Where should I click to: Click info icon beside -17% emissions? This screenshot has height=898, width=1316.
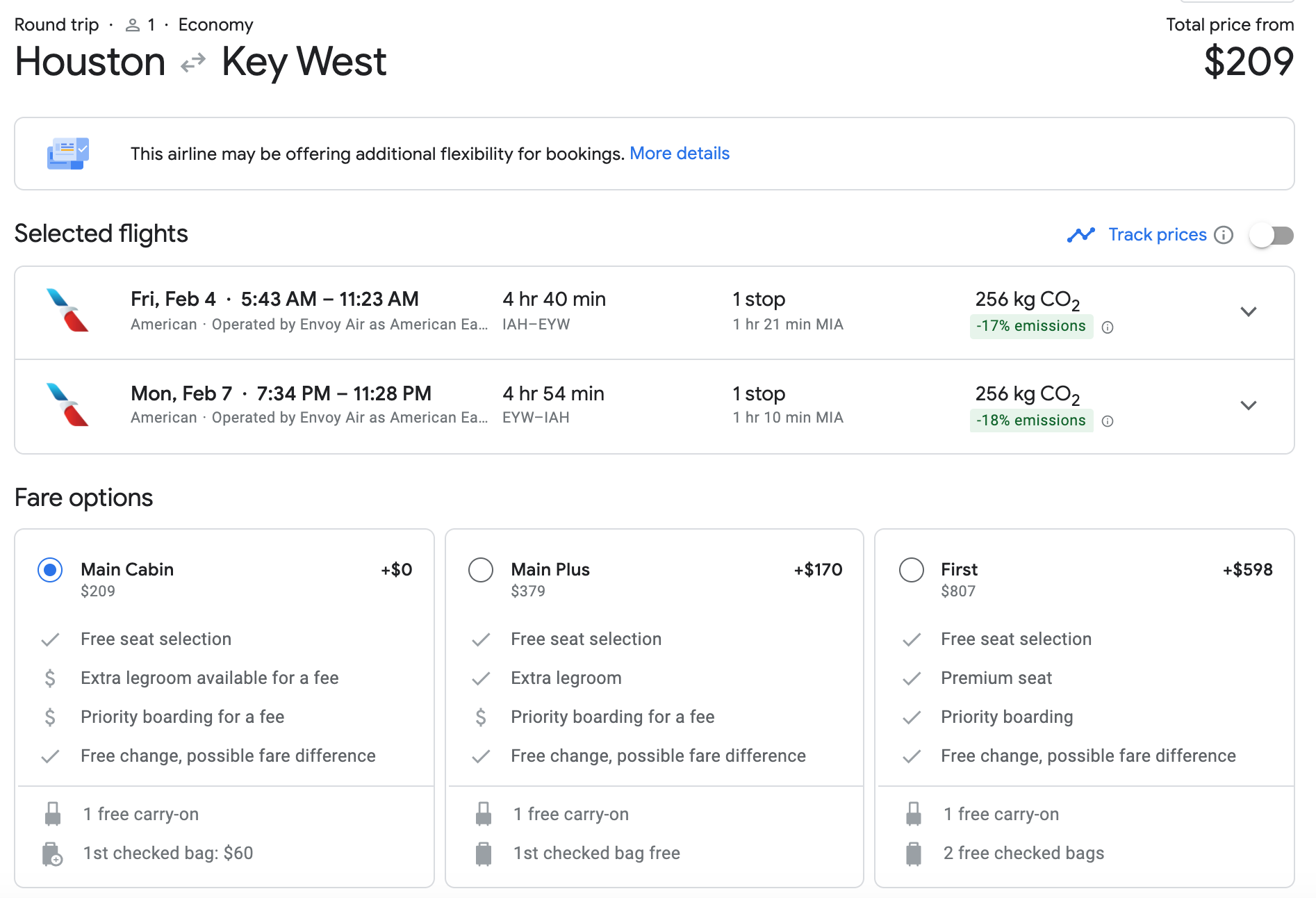coord(1108,327)
